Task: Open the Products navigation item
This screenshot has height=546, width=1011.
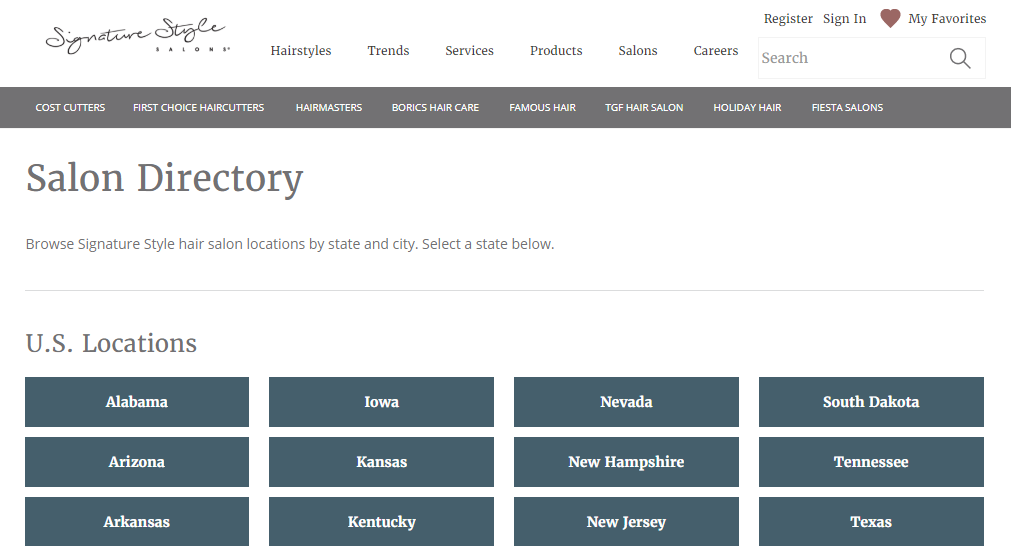Action: tap(556, 51)
